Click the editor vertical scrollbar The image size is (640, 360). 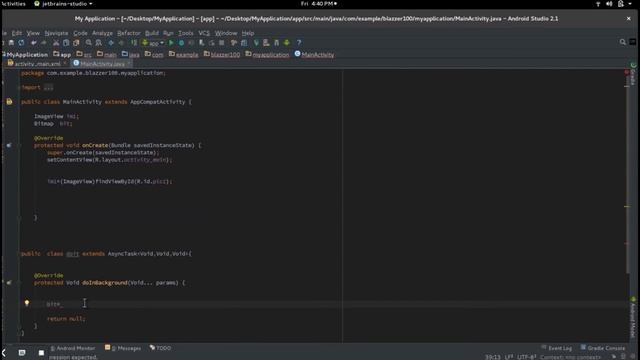(627, 171)
